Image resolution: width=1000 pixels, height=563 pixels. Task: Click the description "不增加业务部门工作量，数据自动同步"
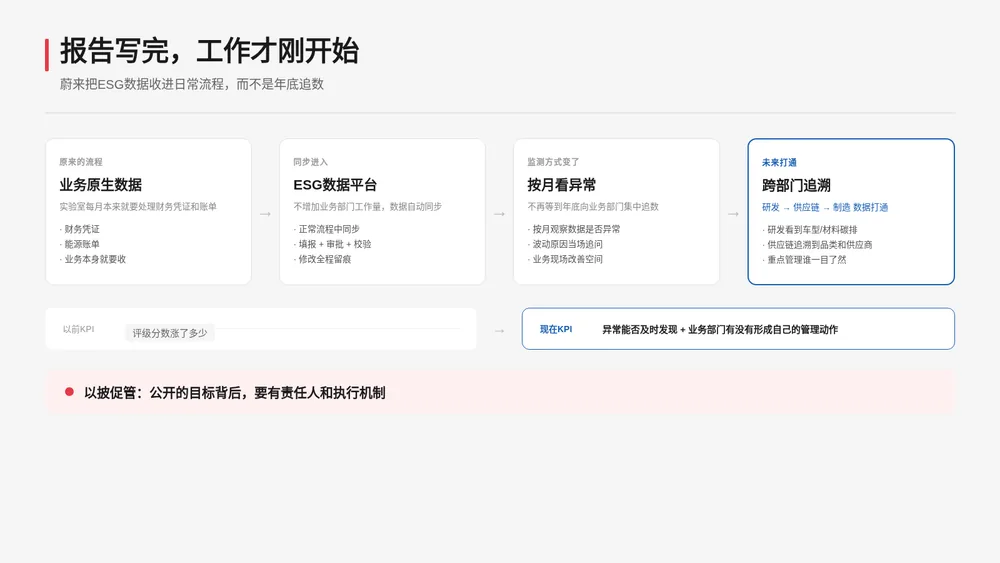click(367, 207)
